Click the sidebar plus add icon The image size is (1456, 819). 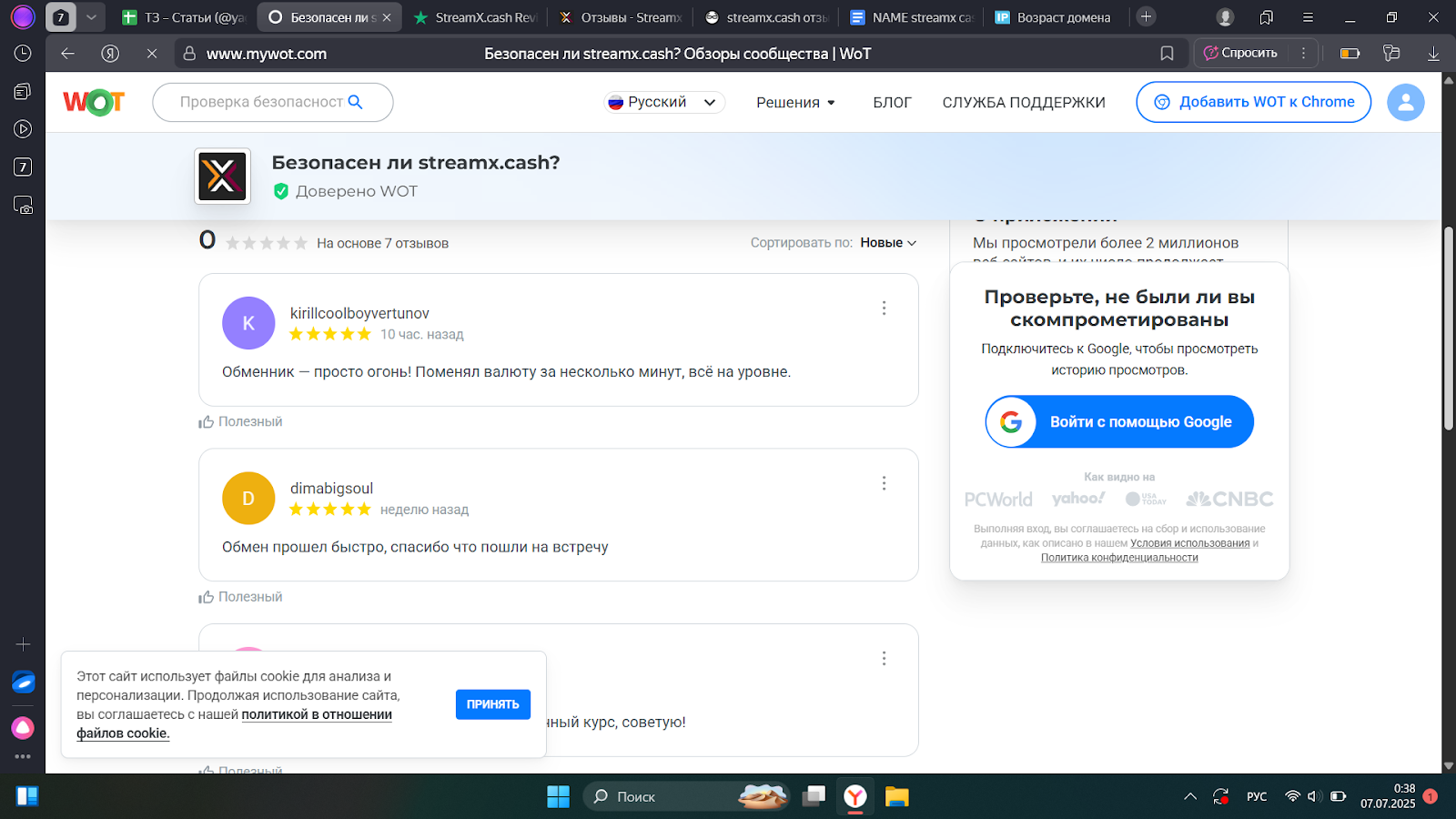click(23, 644)
